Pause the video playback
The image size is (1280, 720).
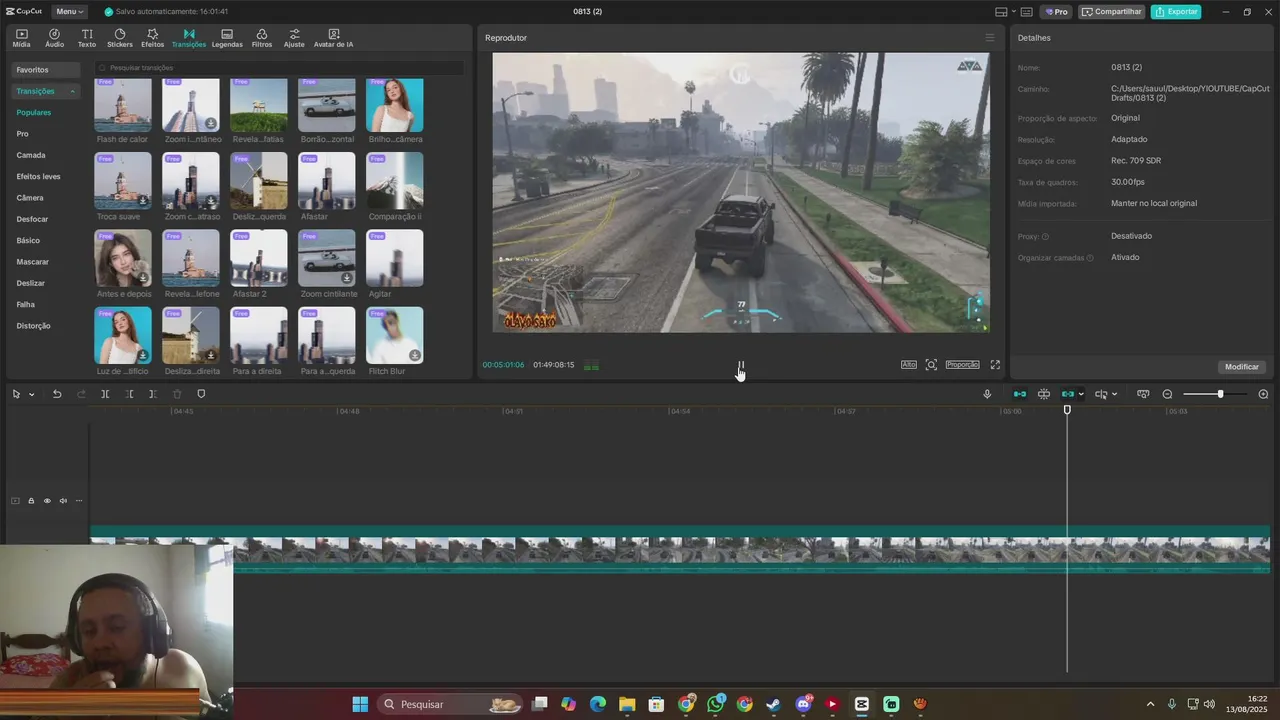pyautogui.click(x=741, y=365)
